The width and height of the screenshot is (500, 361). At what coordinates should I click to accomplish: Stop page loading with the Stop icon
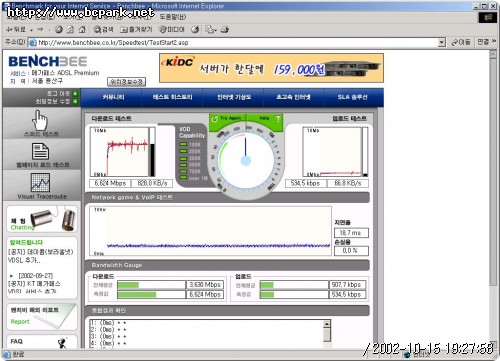pyautogui.click(x=59, y=30)
